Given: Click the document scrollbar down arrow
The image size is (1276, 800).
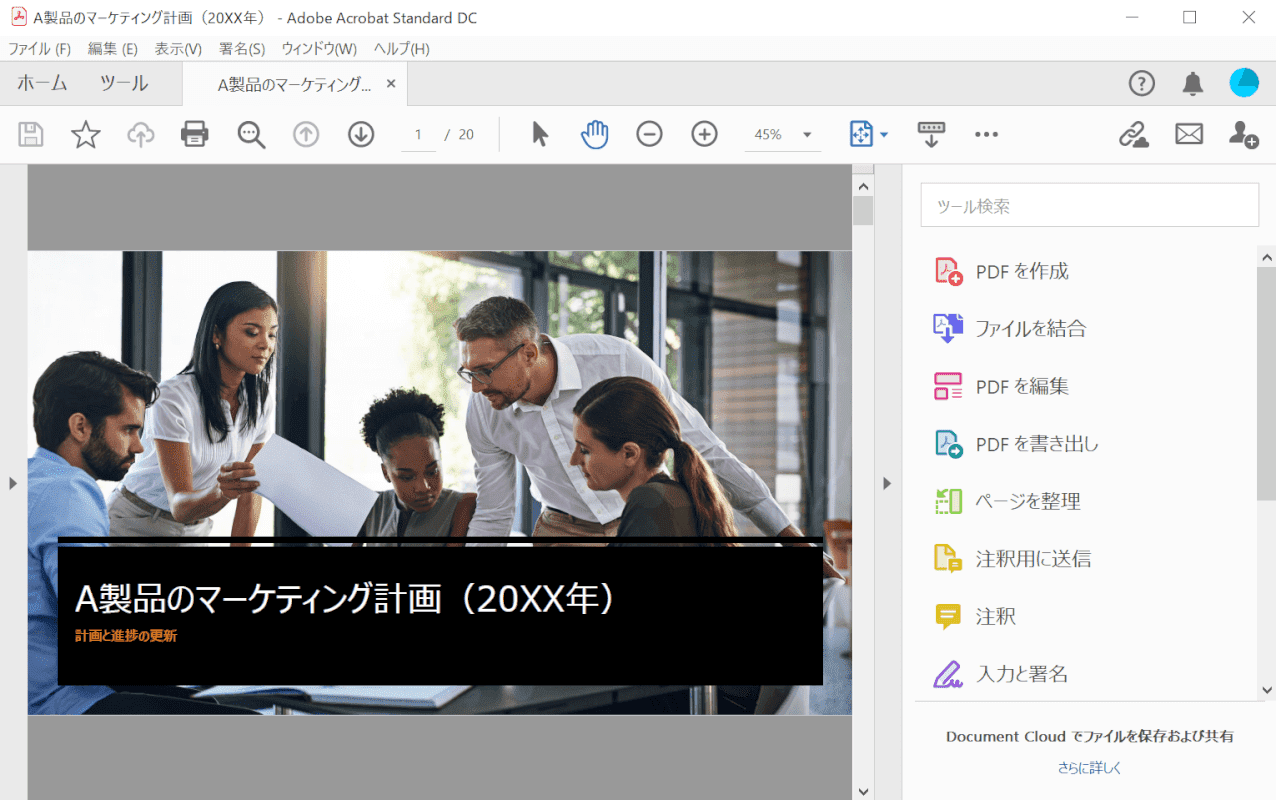Looking at the screenshot, I should (863, 790).
